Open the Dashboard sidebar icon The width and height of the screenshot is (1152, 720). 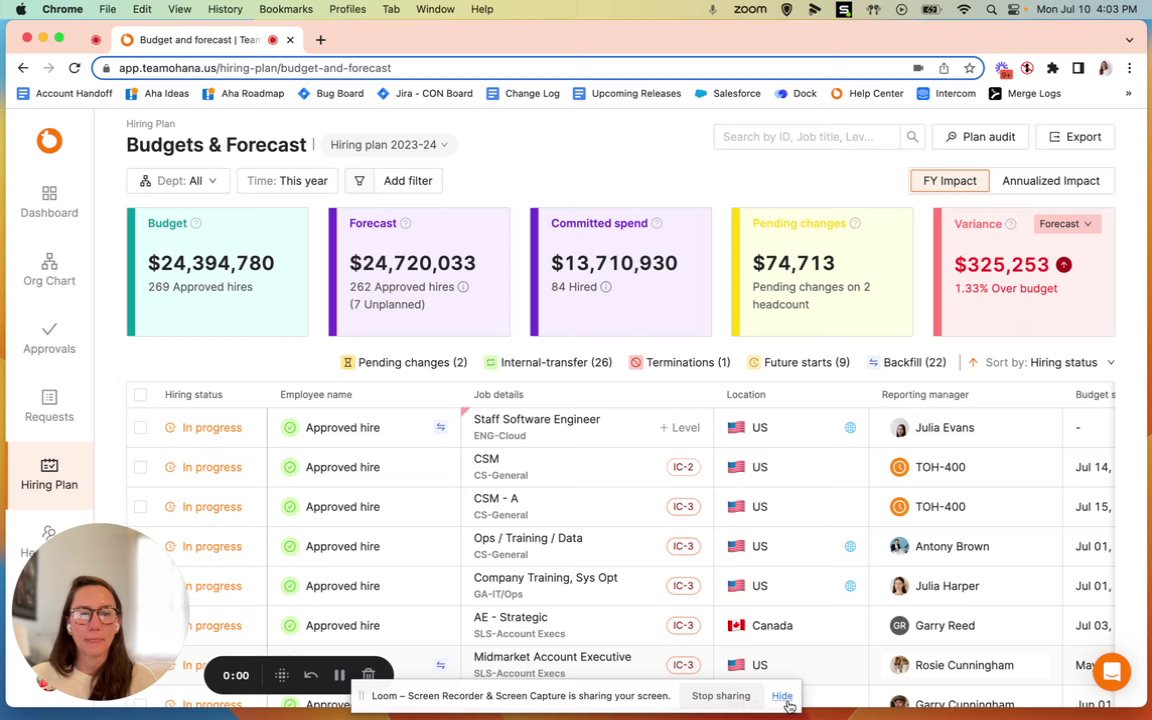49,202
